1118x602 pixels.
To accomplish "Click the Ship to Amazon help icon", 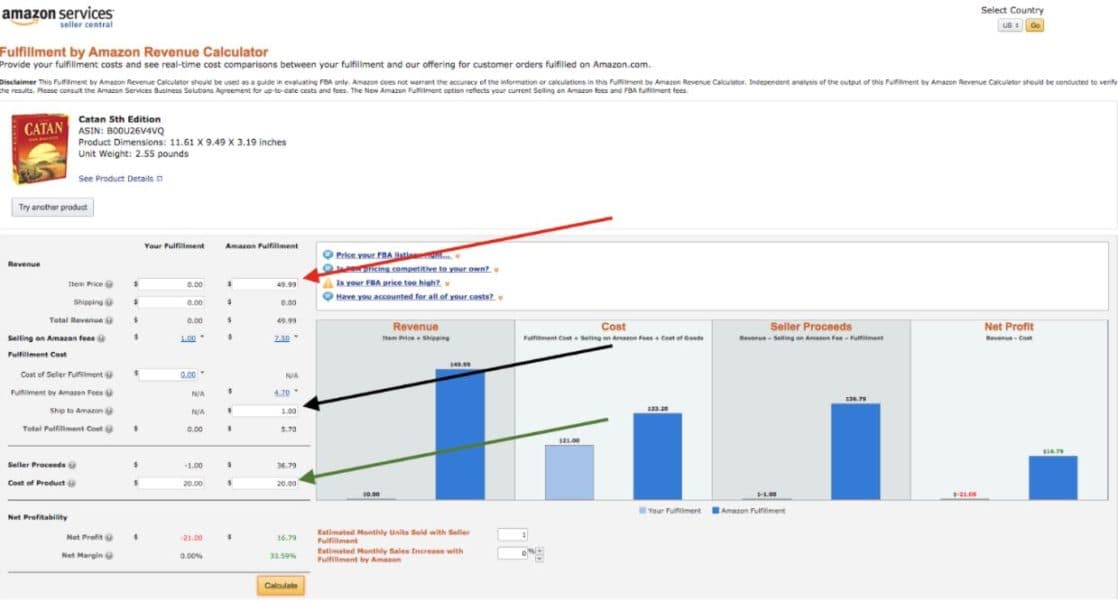I will pyautogui.click(x=109, y=411).
